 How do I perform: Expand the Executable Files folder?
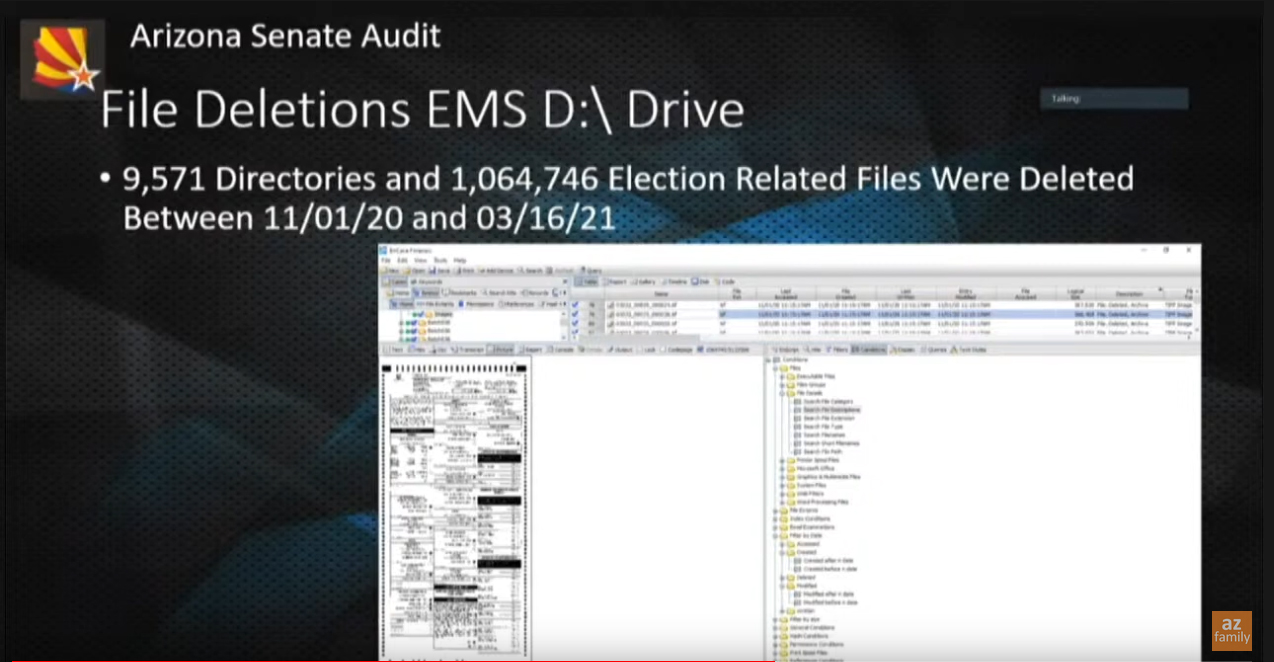click(781, 377)
